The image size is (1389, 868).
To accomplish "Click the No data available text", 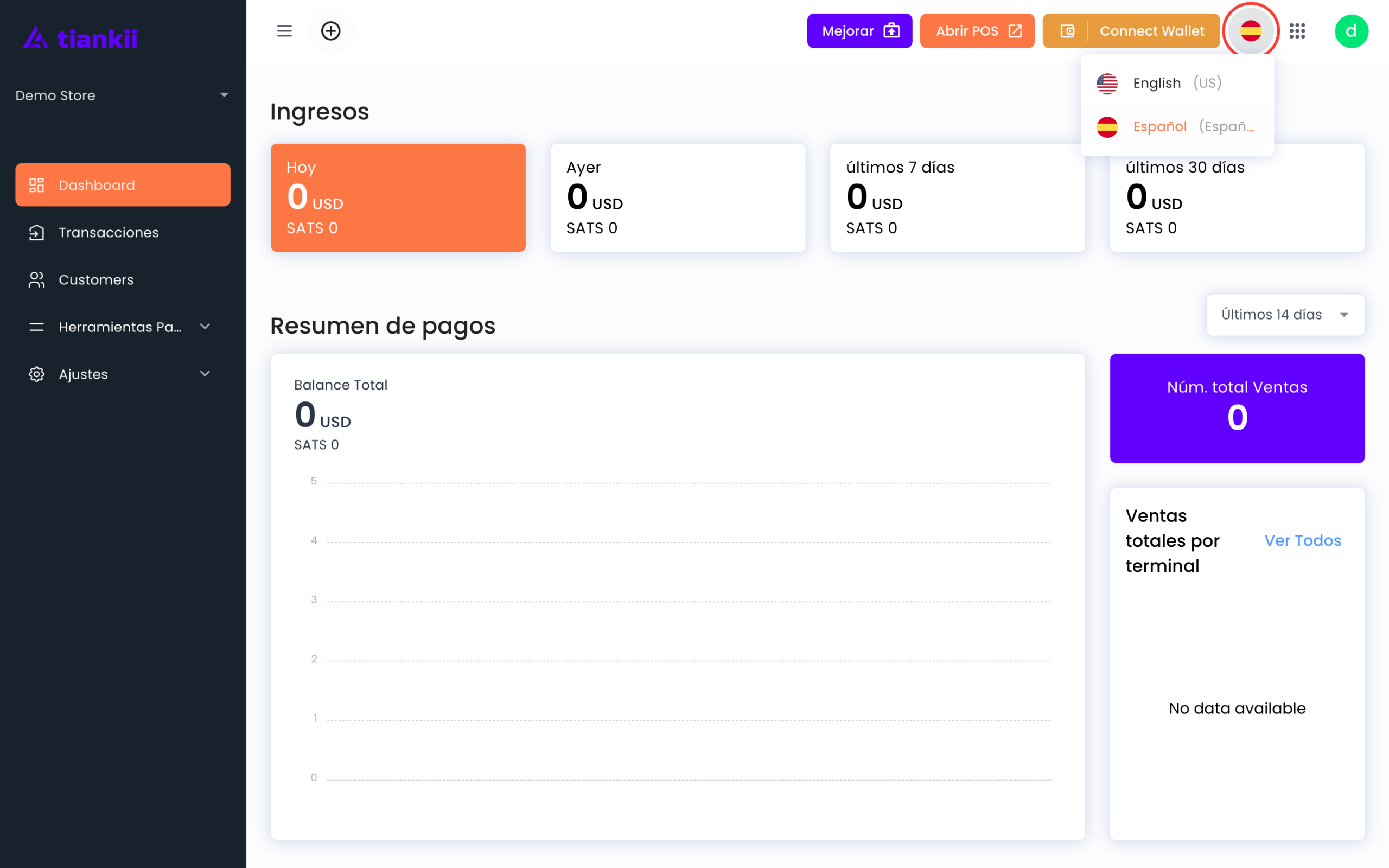I will tap(1237, 709).
